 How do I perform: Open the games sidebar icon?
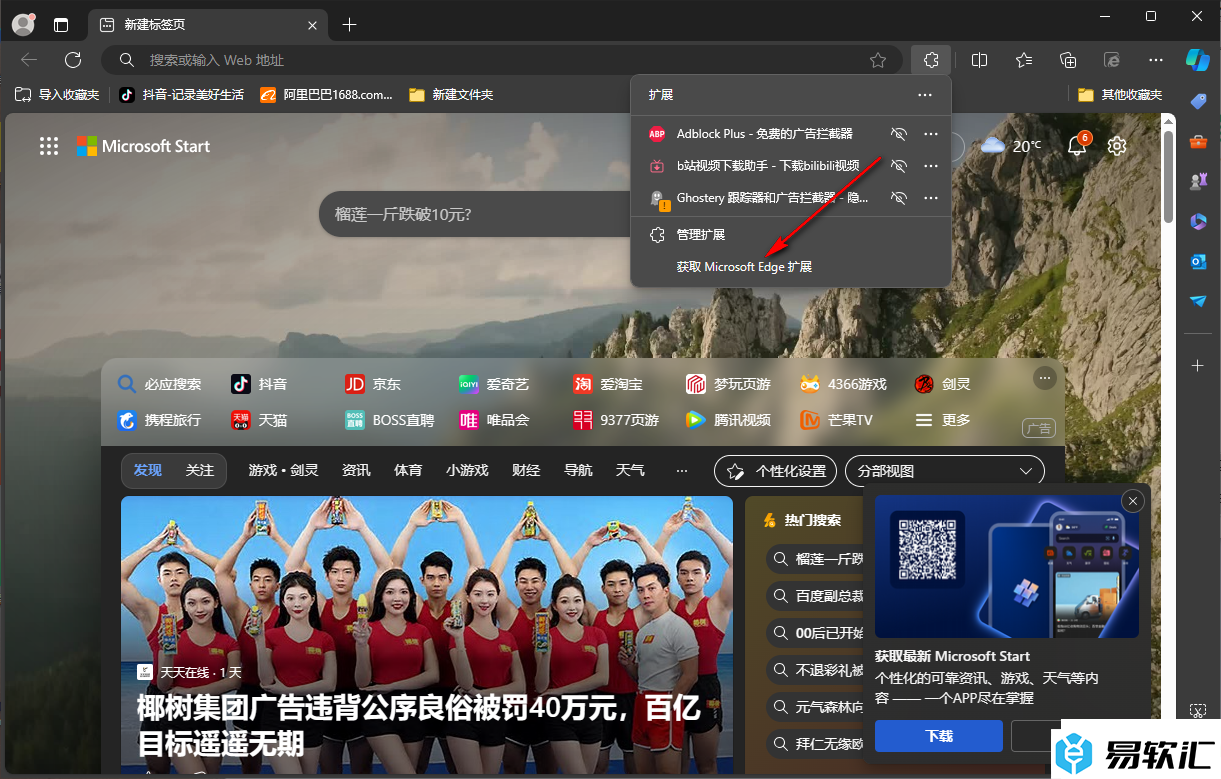[x=1198, y=181]
